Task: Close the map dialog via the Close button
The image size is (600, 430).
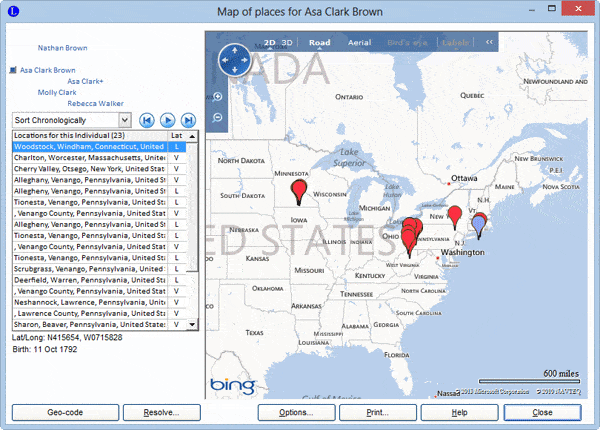Action: pyautogui.click(x=542, y=412)
